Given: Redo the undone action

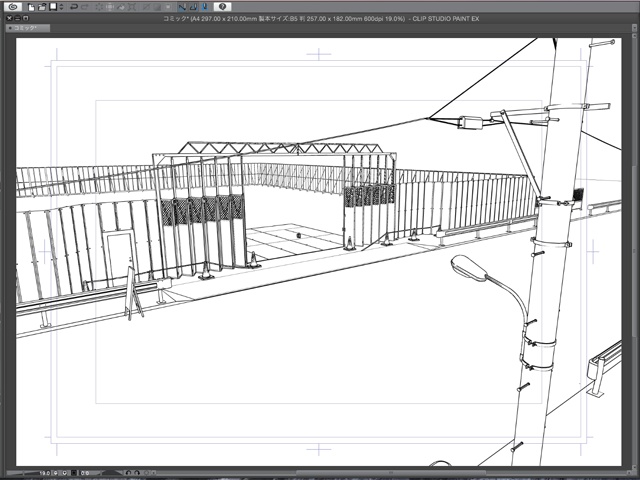Looking at the screenshot, I should (84, 7).
